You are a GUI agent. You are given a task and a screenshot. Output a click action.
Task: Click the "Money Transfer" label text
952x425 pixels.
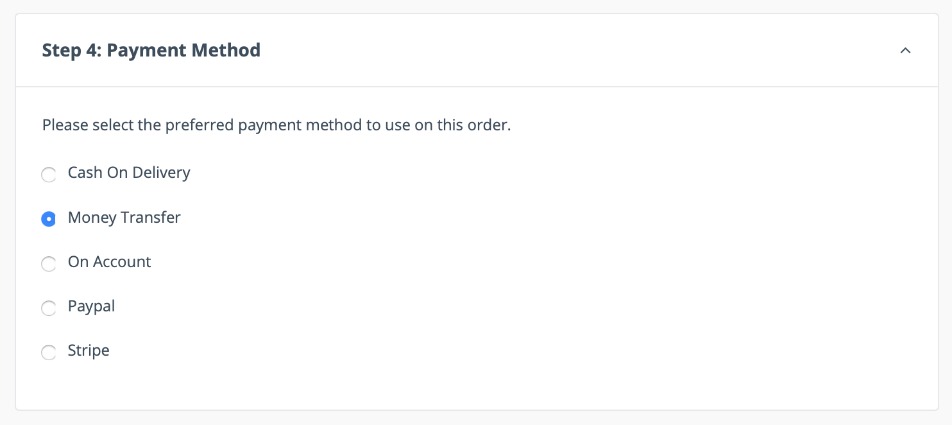click(x=124, y=217)
